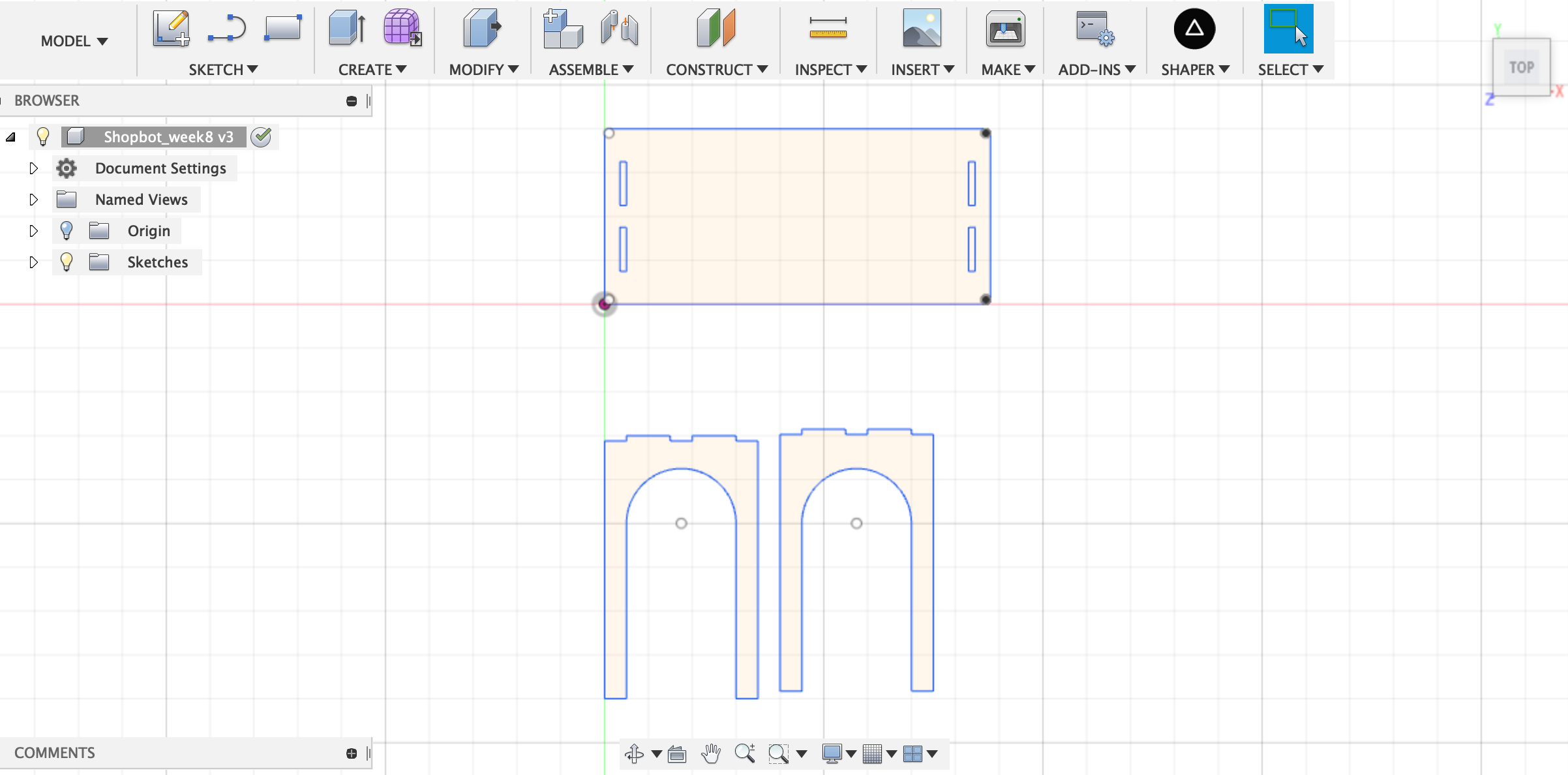Click the 3D Print Make icon
Image resolution: width=1568 pixels, height=775 pixels.
(1005, 29)
